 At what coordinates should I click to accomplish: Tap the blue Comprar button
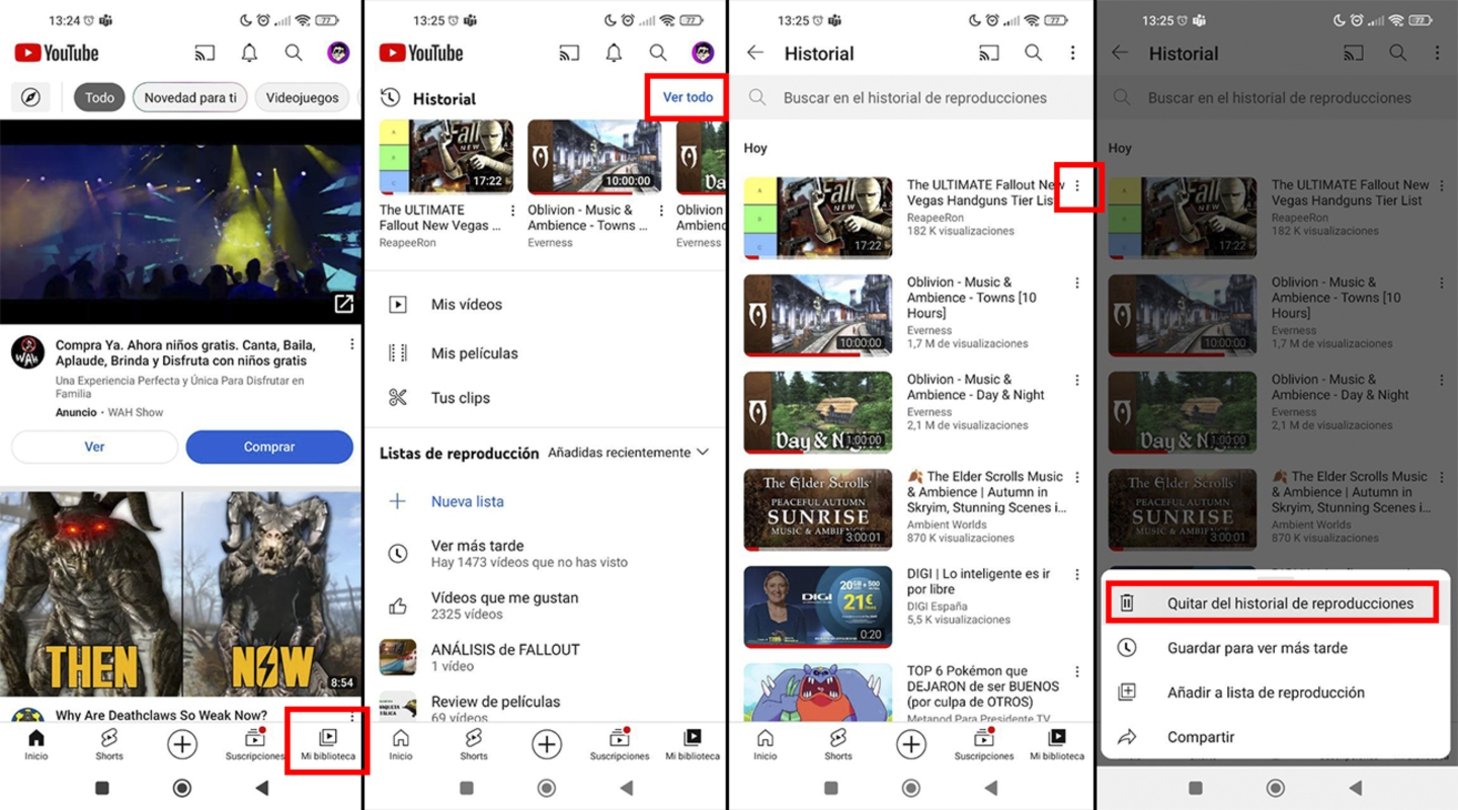pyautogui.click(x=269, y=447)
